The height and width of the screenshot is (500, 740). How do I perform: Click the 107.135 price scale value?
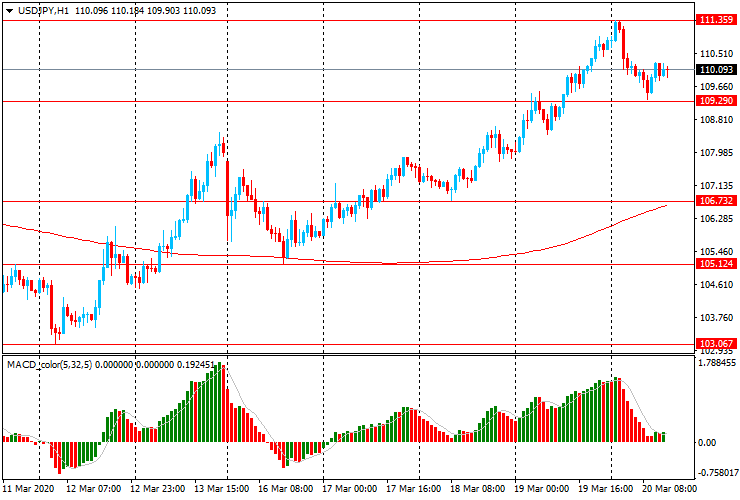[716, 186]
